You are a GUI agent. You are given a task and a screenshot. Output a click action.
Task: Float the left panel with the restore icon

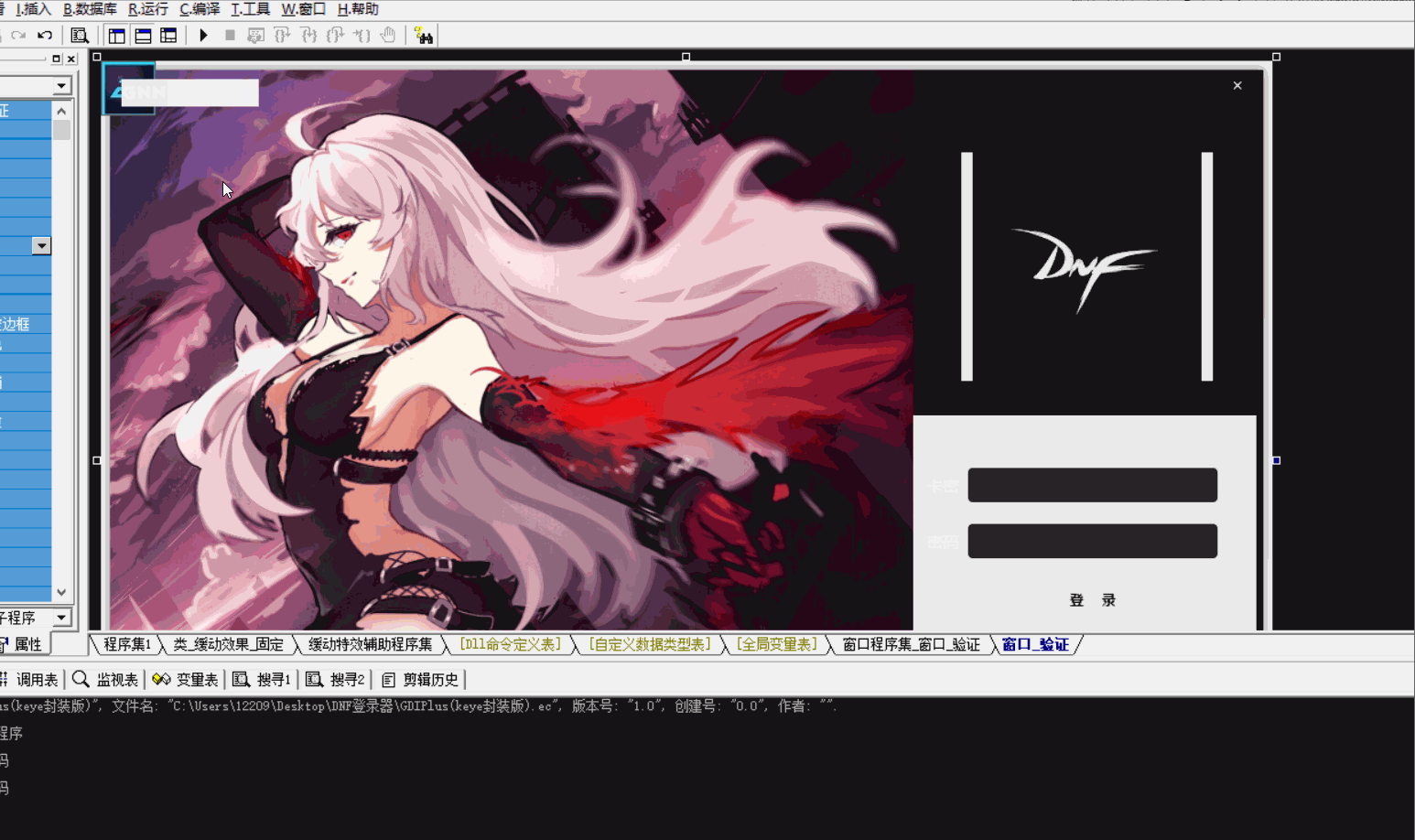56,59
